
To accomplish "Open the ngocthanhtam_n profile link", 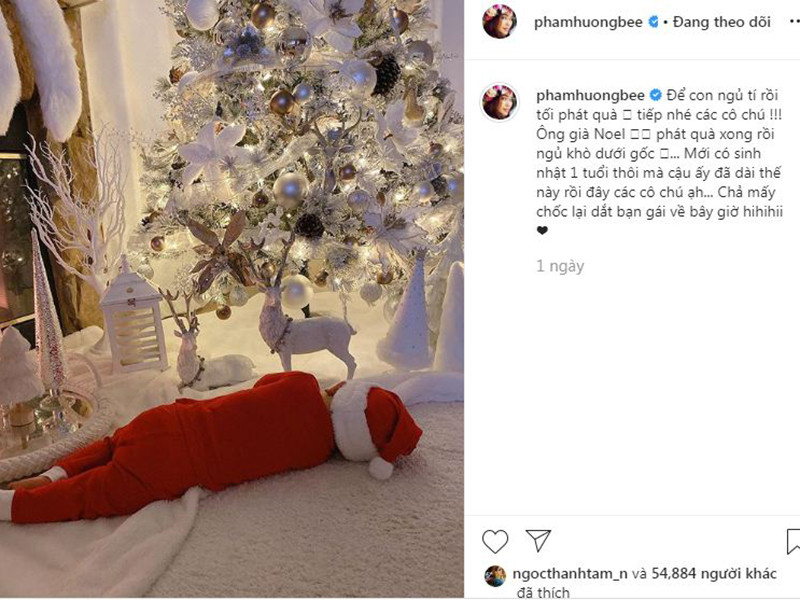I will [x=570, y=574].
